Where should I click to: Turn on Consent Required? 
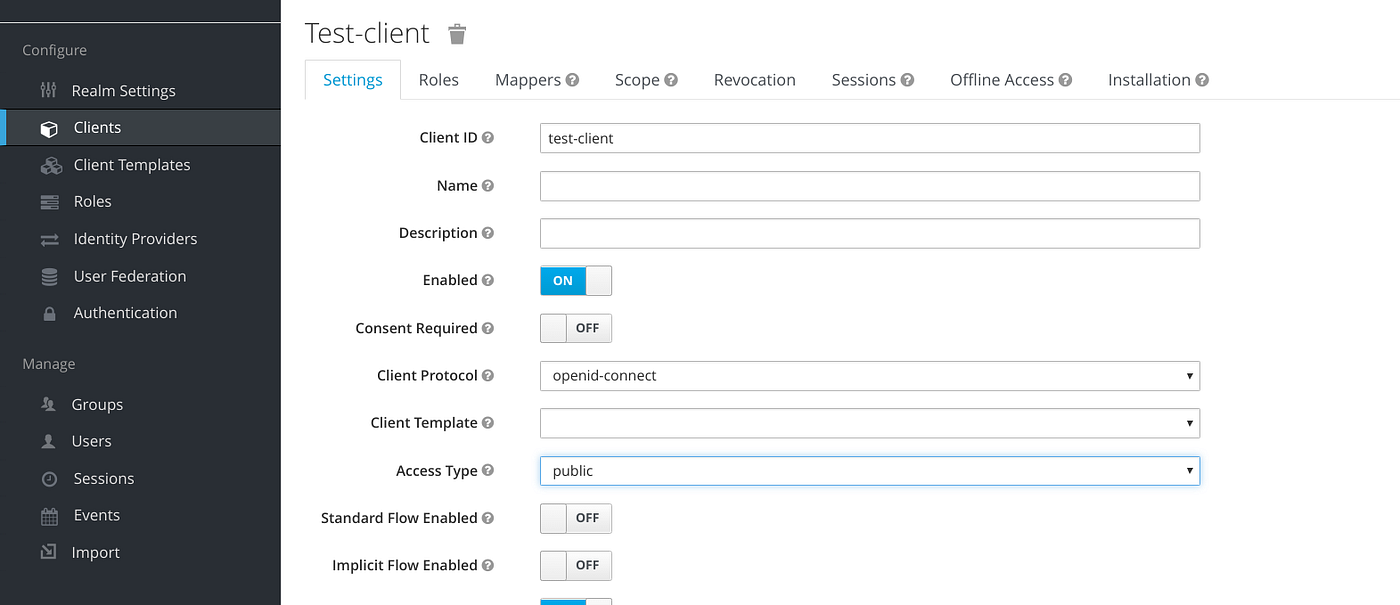pyautogui.click(x=576, y=328)
